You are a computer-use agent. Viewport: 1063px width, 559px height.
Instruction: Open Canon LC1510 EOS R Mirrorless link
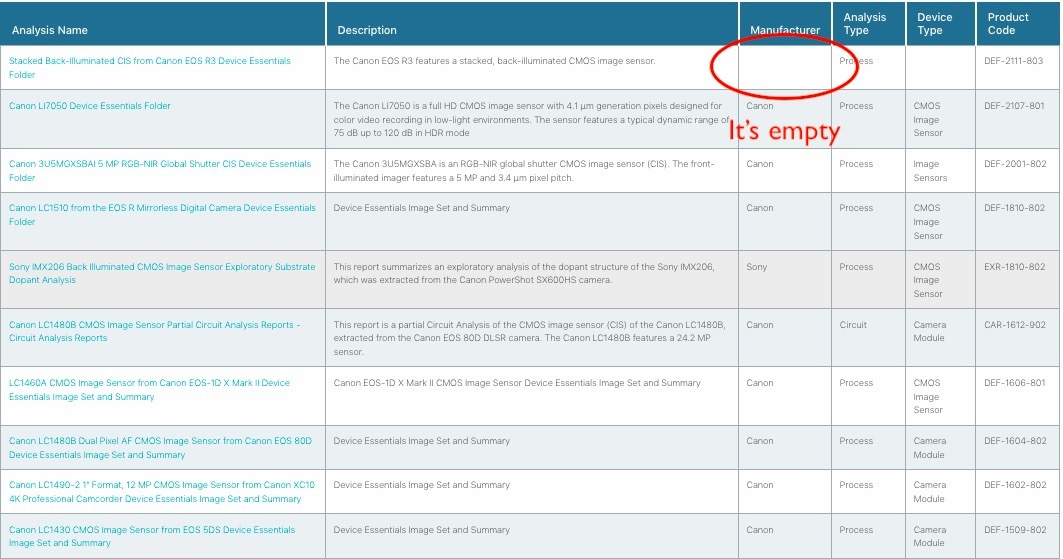coord(162,215)
